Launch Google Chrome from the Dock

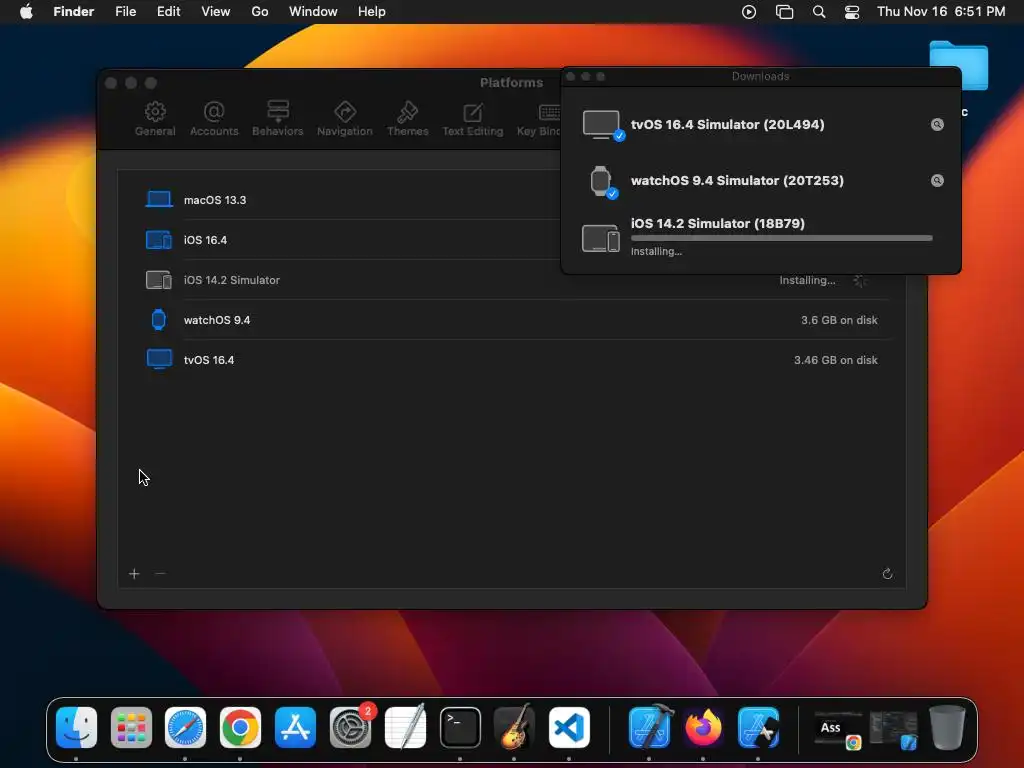click(240, 727)
